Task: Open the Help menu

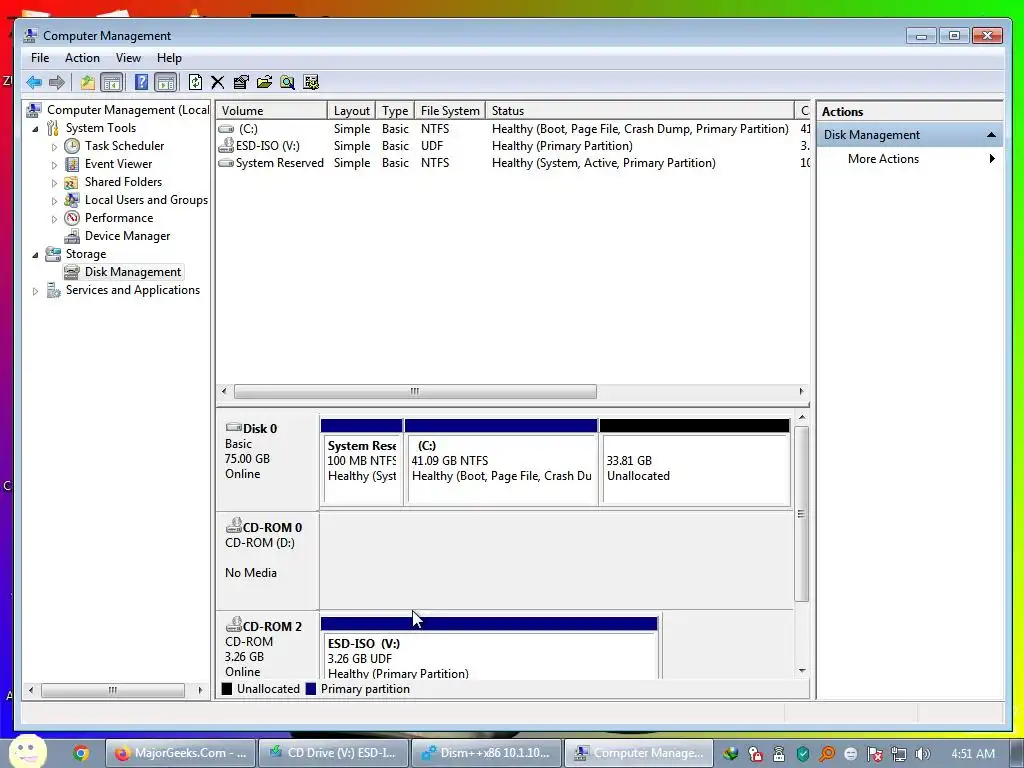Action: tap(169, 58)
